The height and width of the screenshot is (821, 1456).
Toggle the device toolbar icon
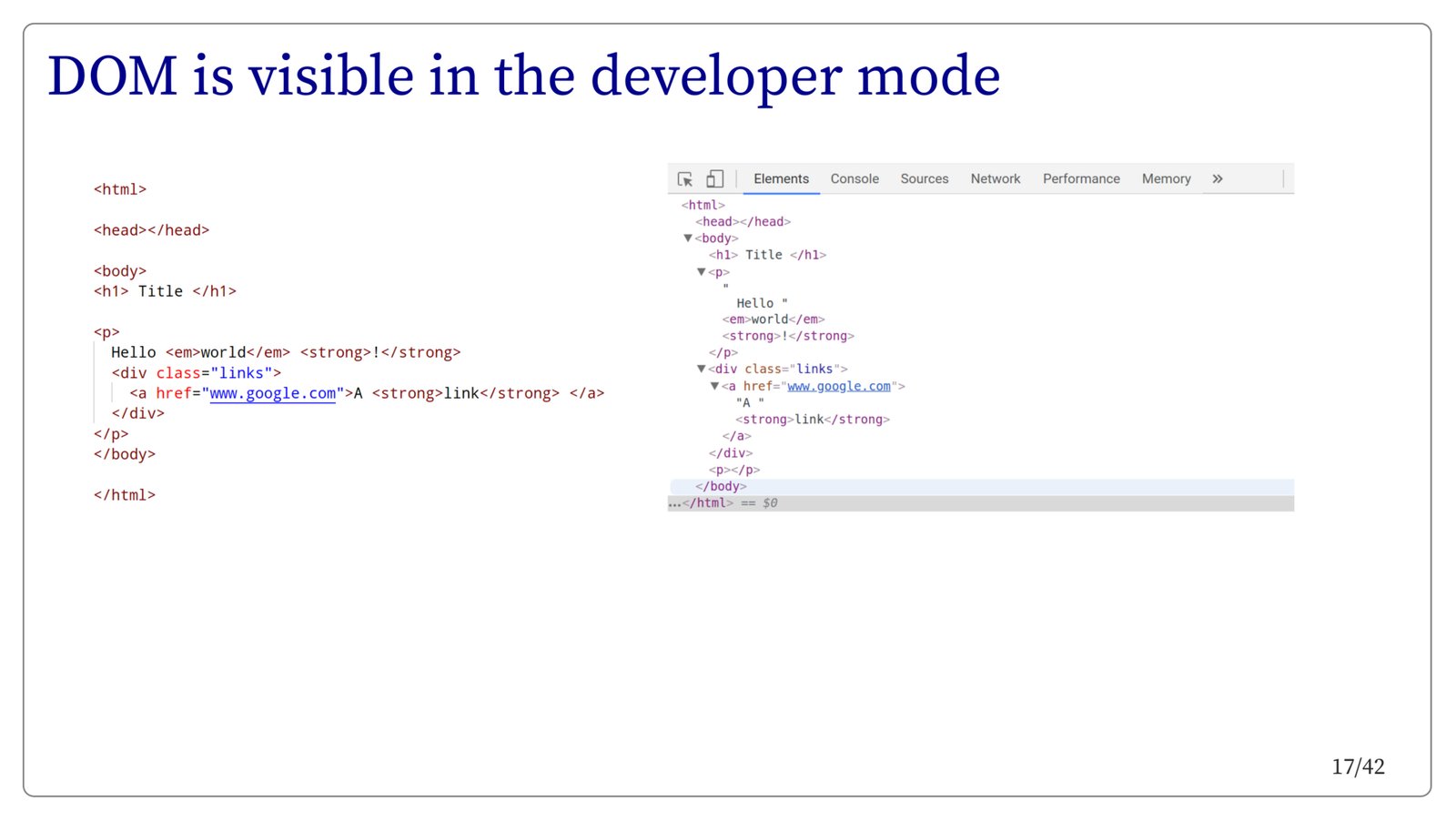715,179
